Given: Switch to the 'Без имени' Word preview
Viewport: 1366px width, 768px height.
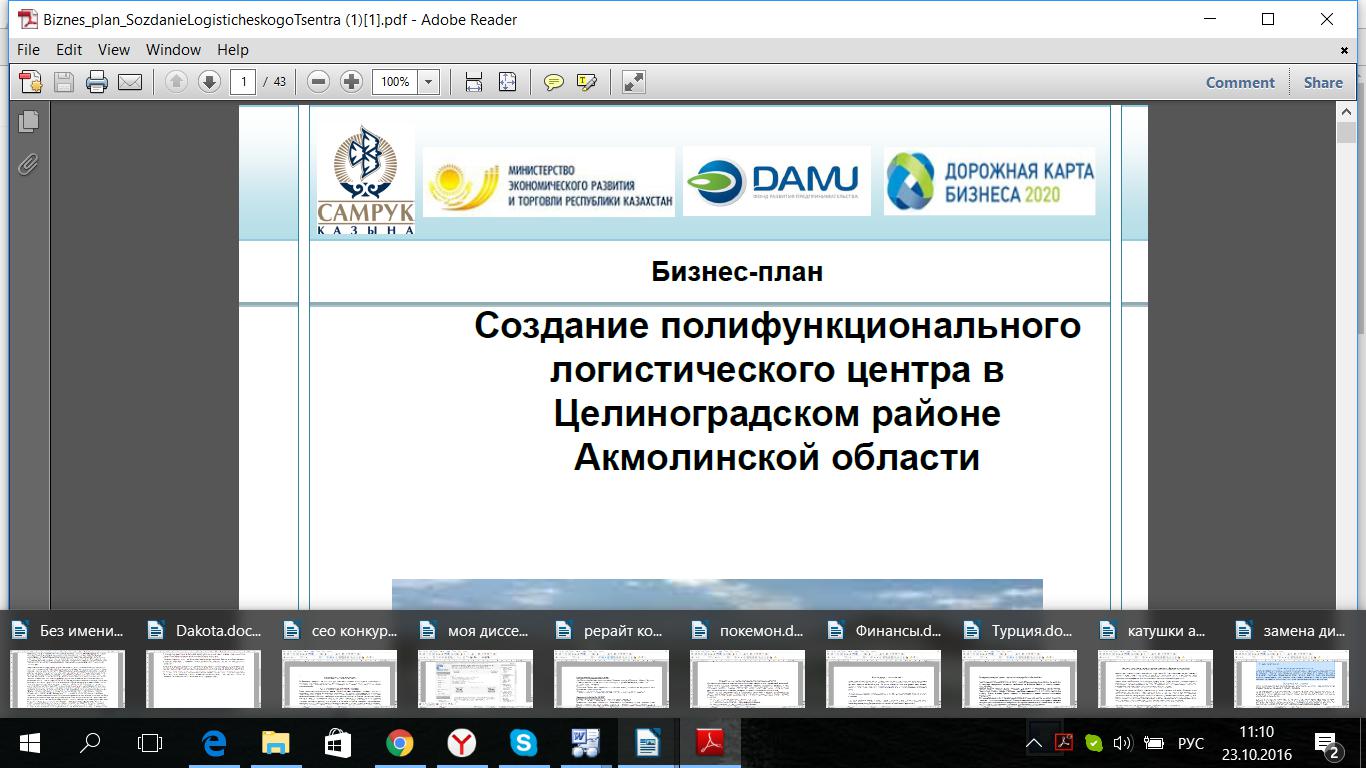Looking at the screenshot, I should [67, 666].
